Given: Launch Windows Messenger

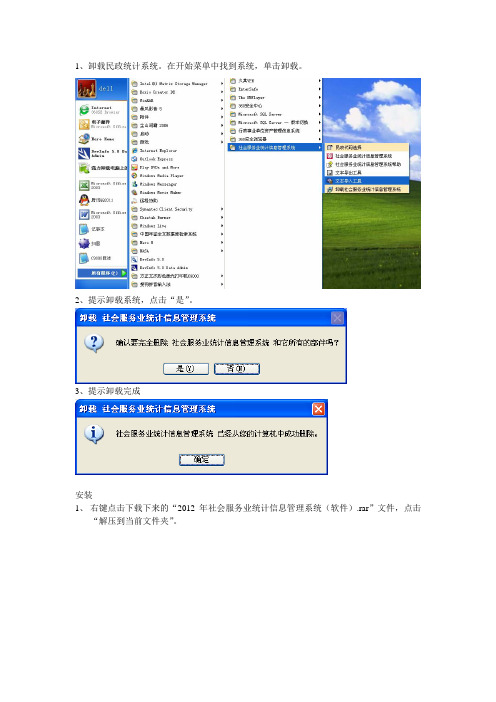Looking at the screenshot, I should tap(154, 184).
